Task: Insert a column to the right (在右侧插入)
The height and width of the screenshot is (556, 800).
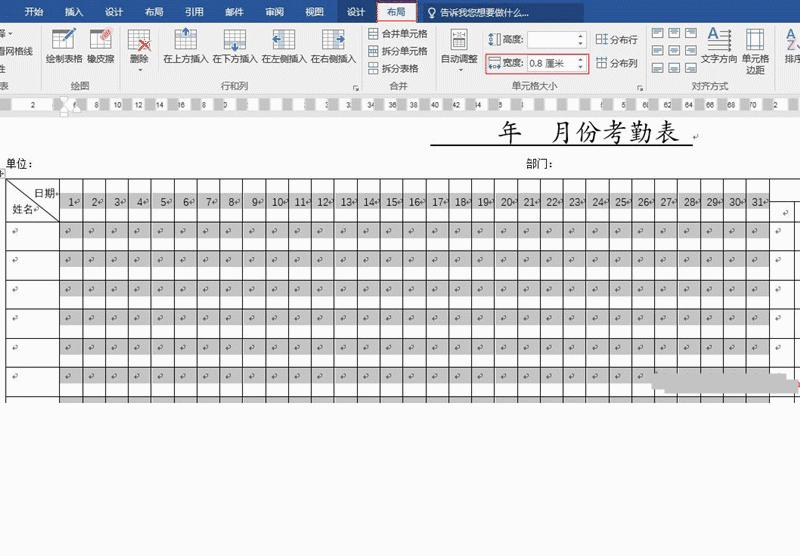Action: (333, 46)
